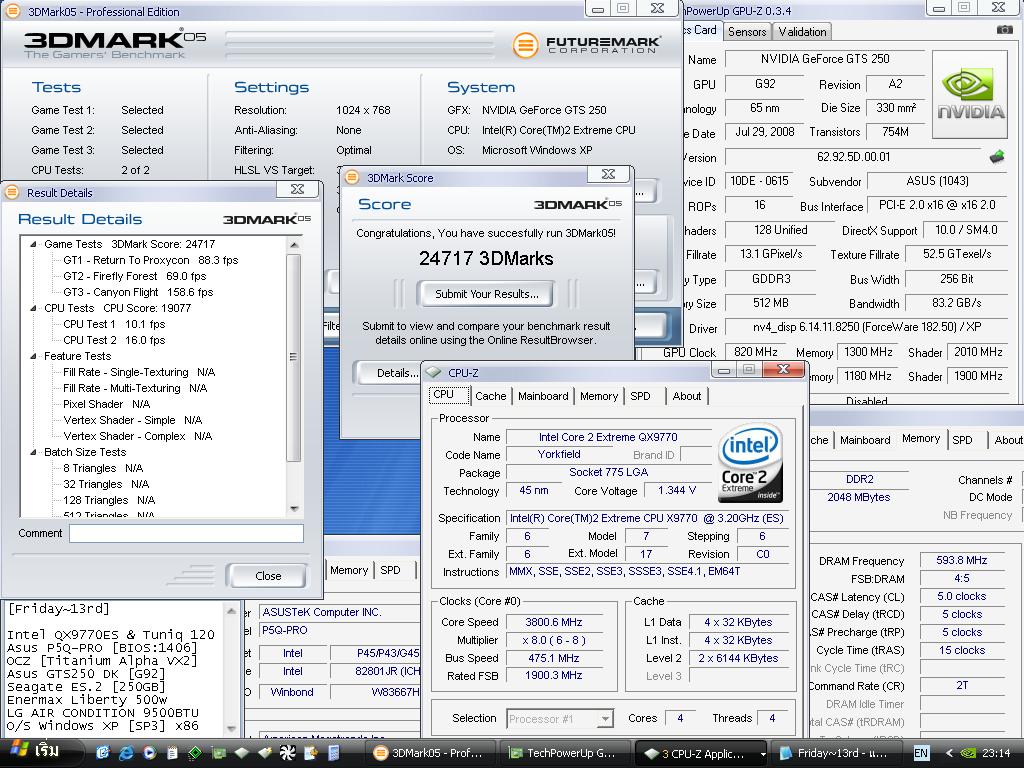The image size is (1024, 768).
Task: Click Core Speed value 3800.6 MHz
Action: (554, 622)
